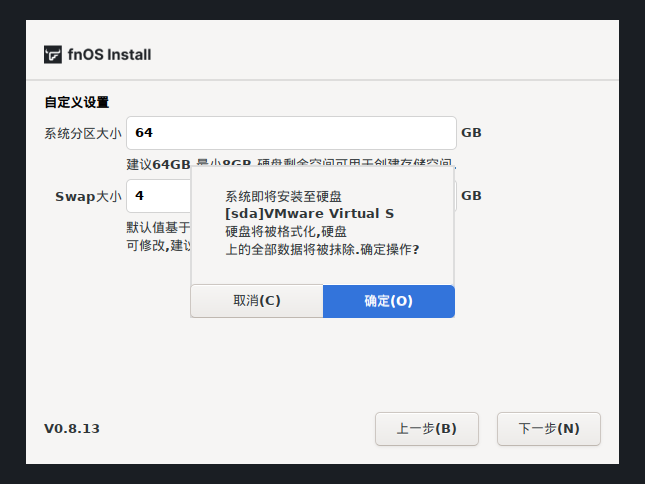
Task: Focus the system partition size field showing 64
Action: point(290,133)
